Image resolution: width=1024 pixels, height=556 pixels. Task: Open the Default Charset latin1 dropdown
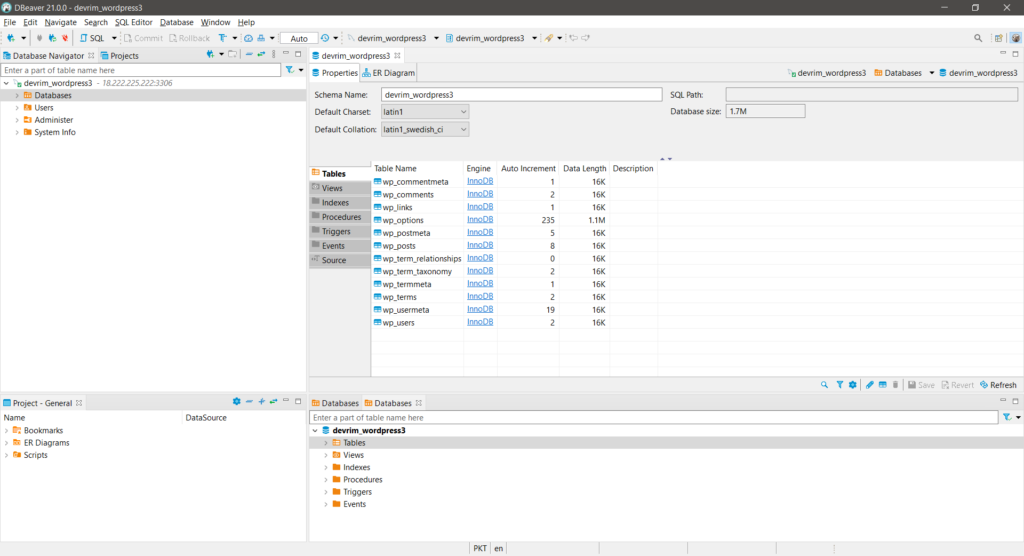pos(424,112)
